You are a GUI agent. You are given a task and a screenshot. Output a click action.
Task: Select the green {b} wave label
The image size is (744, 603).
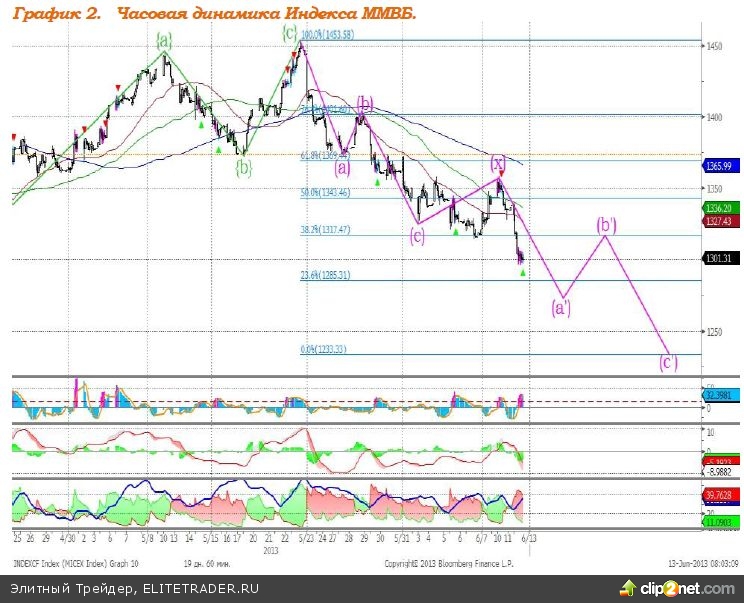pyautogui.click(x=243, y=167)
